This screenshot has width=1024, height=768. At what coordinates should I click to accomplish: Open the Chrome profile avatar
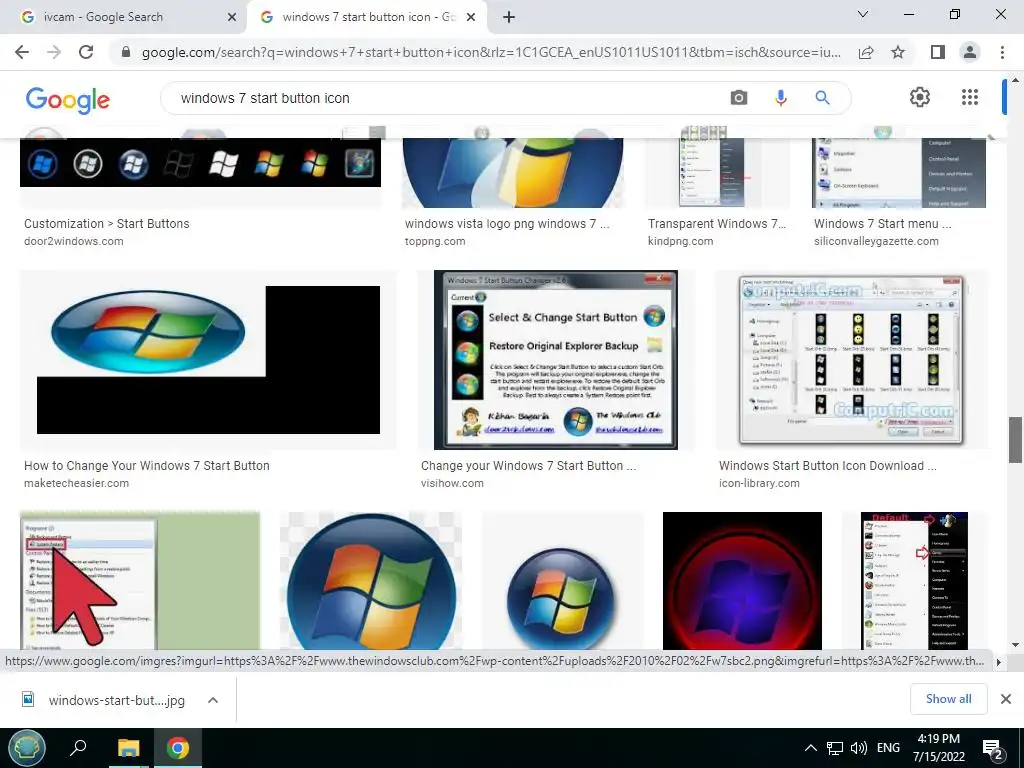coord(970,52)
